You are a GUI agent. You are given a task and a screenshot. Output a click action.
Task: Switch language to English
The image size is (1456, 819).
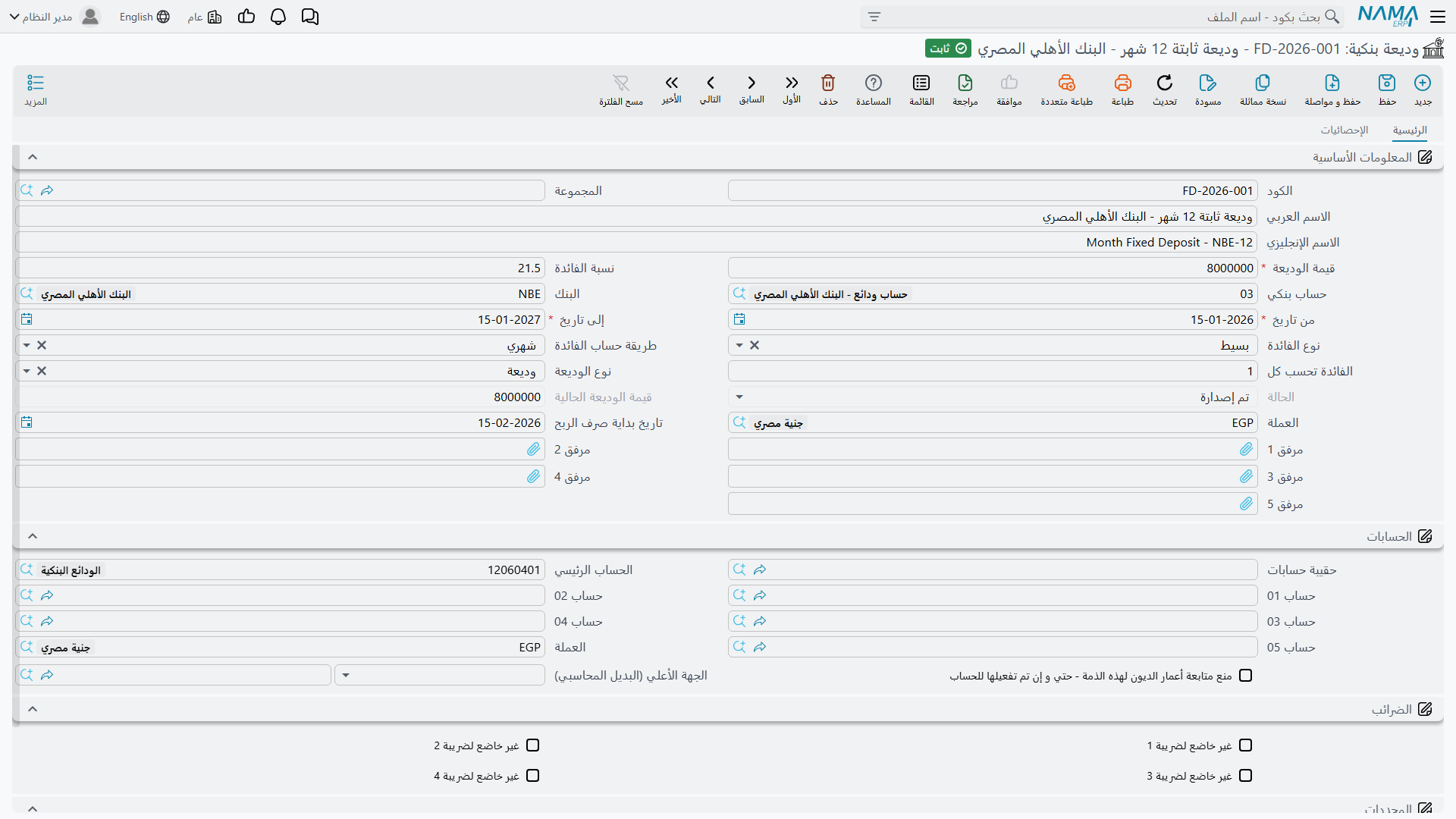pos(144,17)
